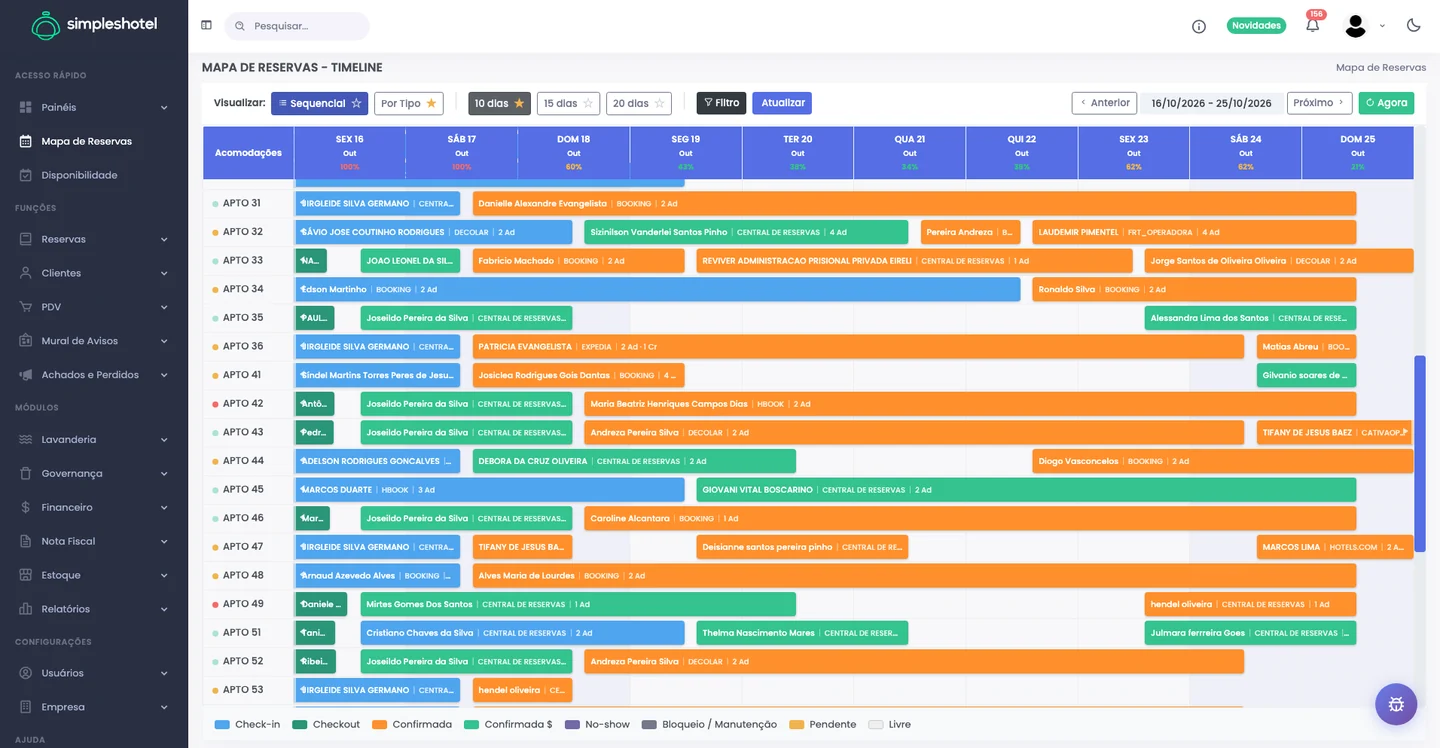Open the info circle icon
This screenshot has width=1440, height=748.
click(x=1199, y=26)
